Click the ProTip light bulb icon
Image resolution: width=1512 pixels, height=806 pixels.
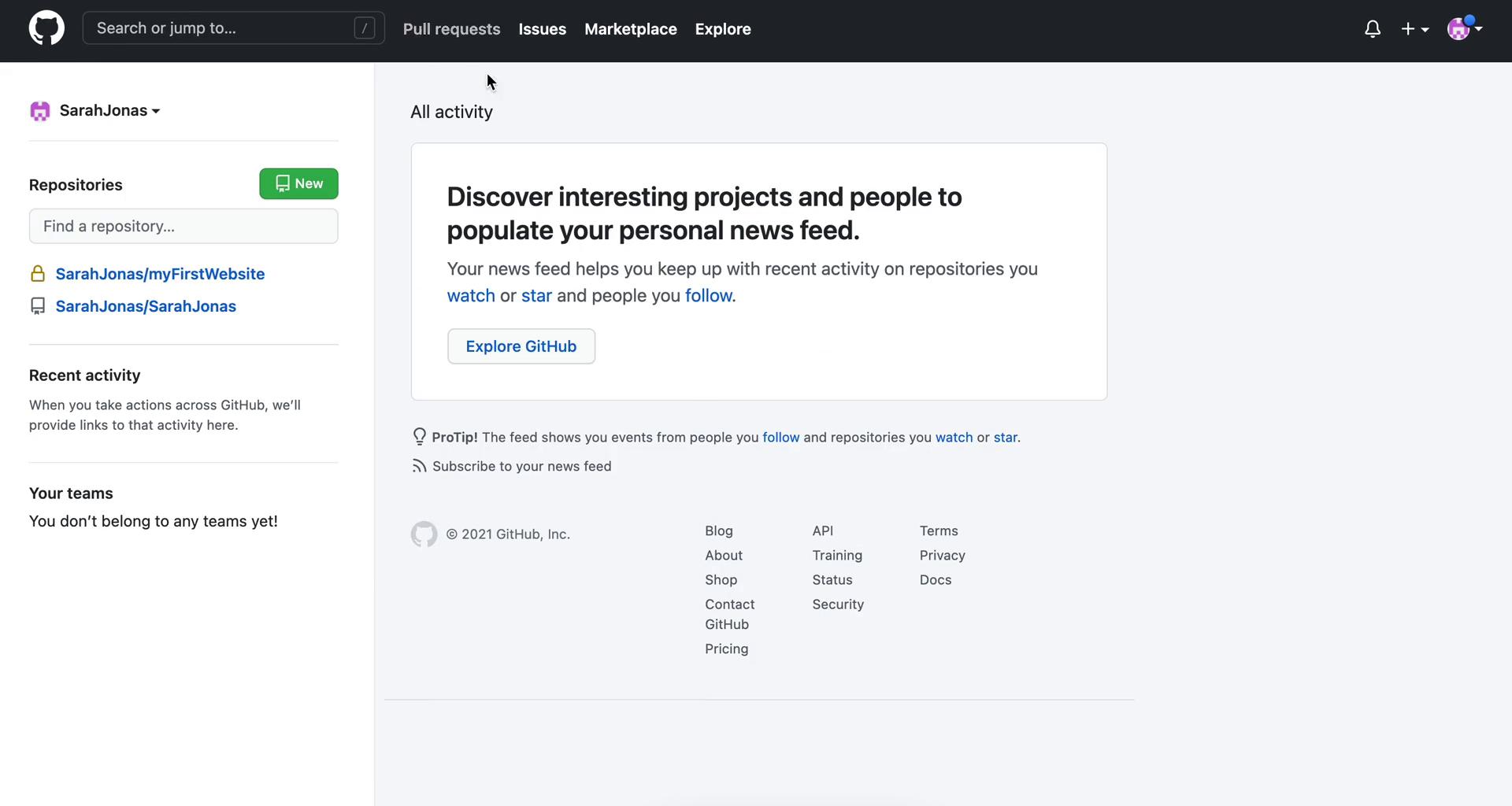[419, 437]
